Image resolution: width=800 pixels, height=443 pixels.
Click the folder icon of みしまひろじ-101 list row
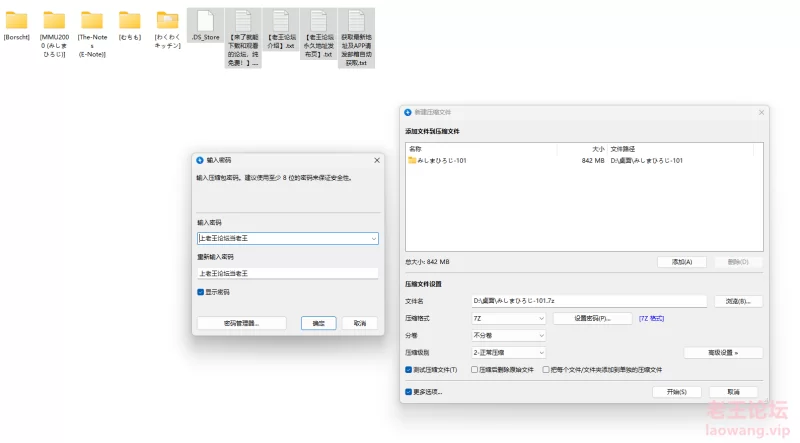[x=412, y=160]
